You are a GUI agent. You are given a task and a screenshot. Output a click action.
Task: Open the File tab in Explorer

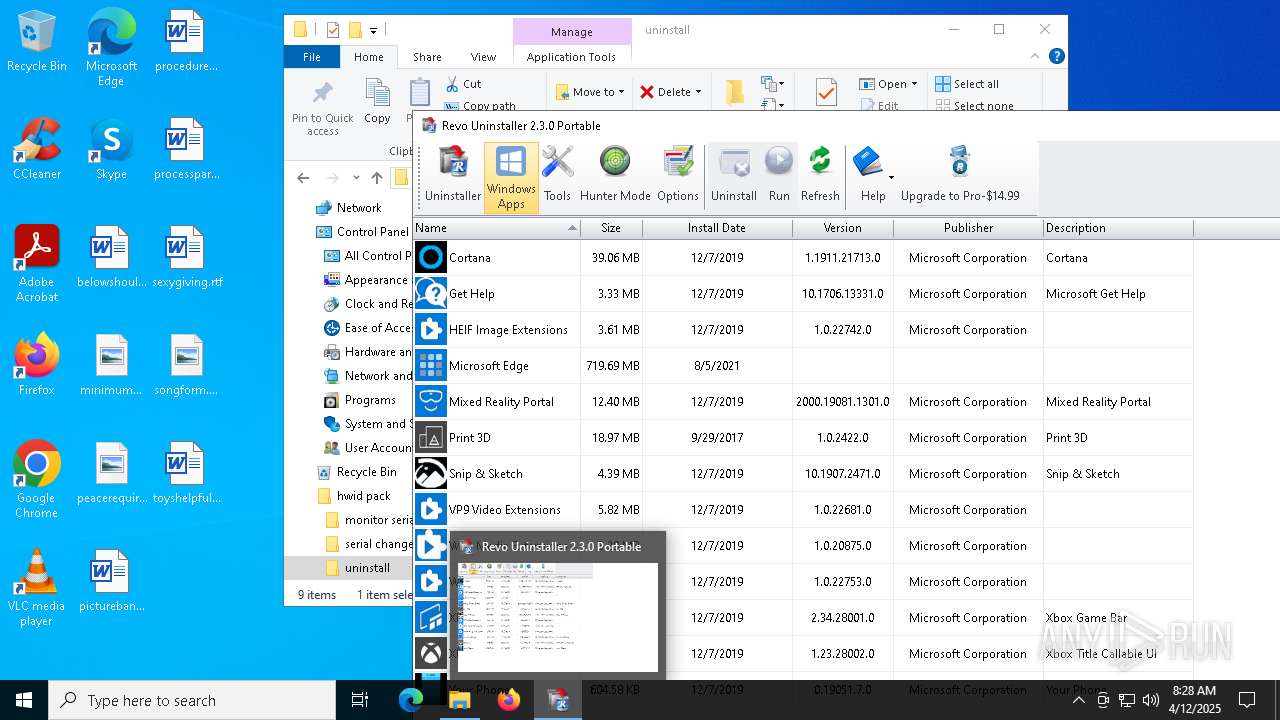point(312,57)
